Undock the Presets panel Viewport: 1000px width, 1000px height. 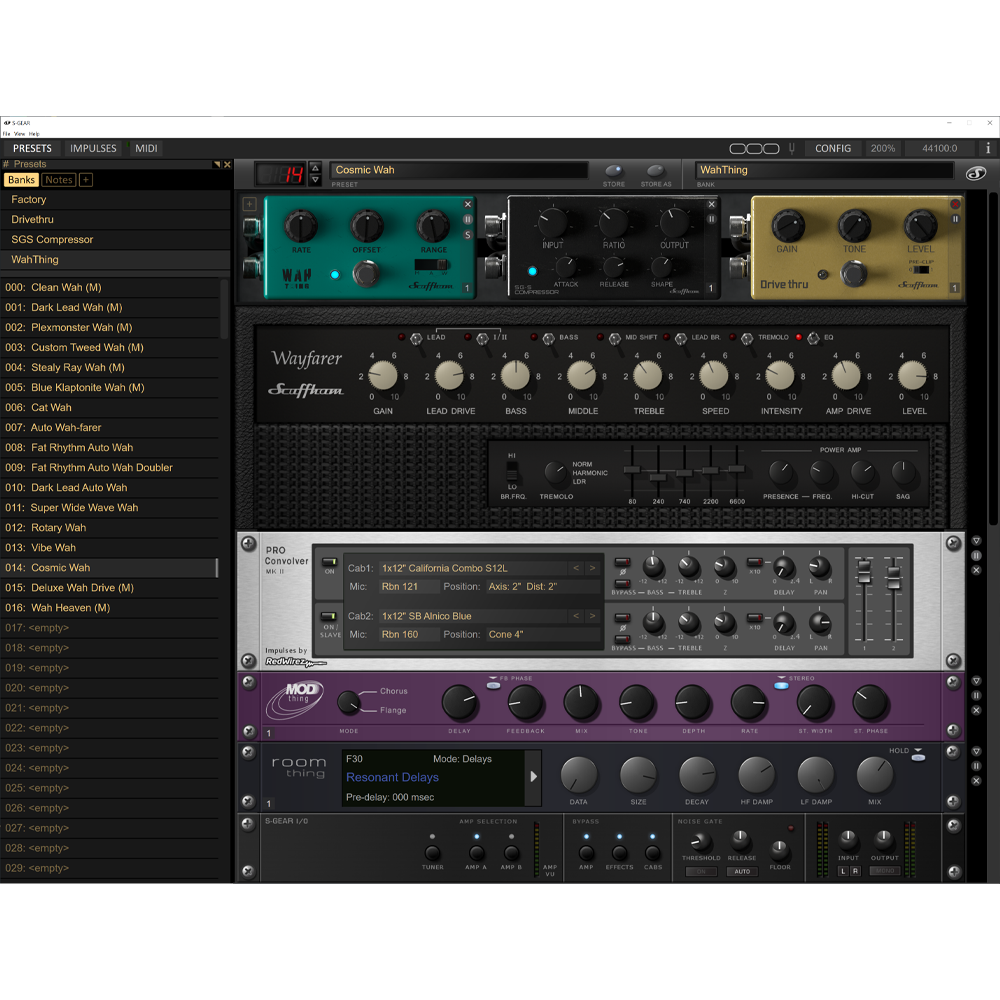(217, 165)
